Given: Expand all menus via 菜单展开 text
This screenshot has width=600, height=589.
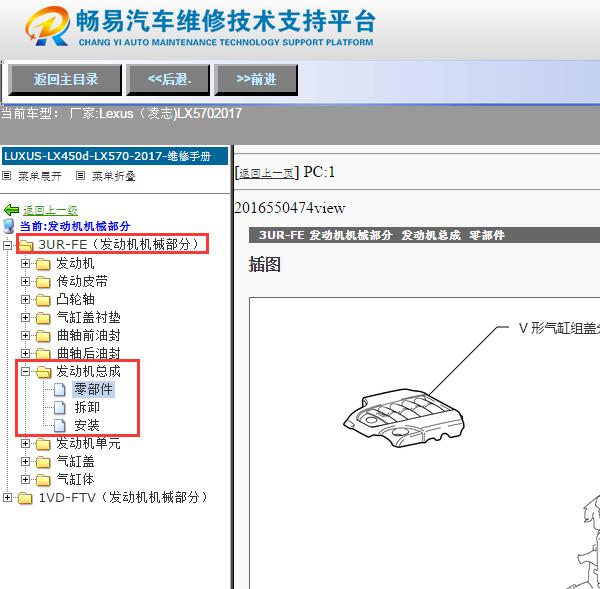Looking at the screenshot, I should point(40,176).
